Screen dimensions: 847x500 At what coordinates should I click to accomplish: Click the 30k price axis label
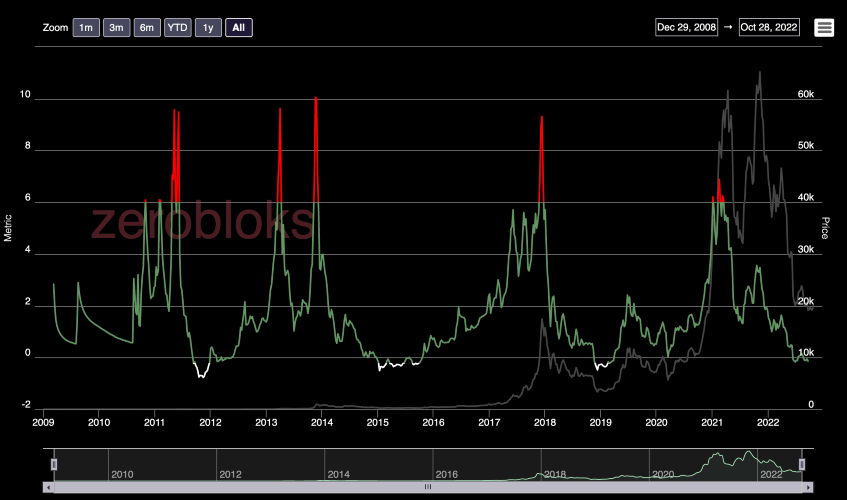tap(805, 249)
